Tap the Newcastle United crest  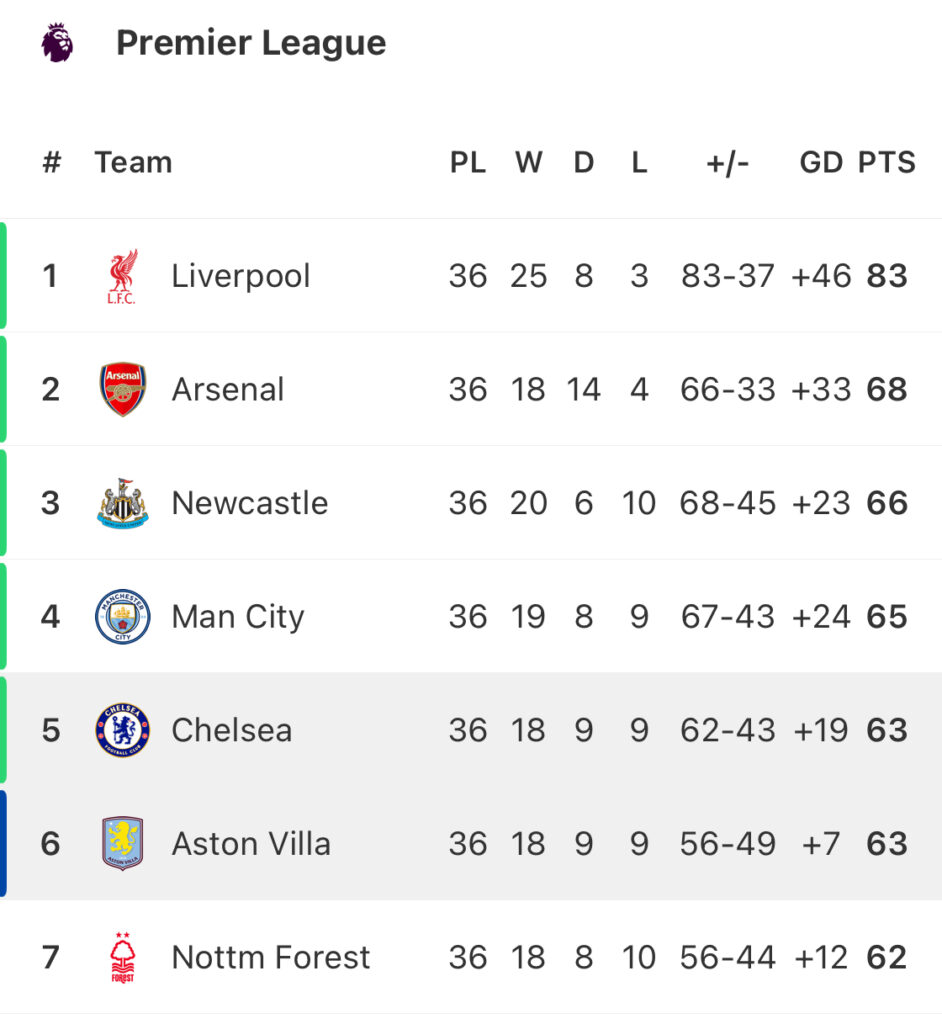point(123,503)
